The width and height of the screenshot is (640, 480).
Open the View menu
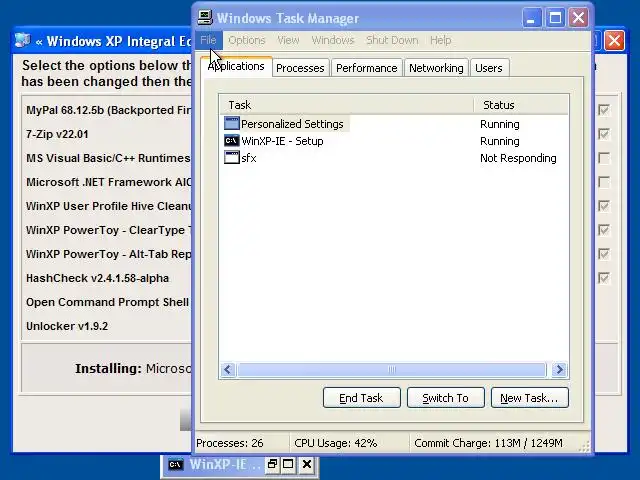pos(288,40)
